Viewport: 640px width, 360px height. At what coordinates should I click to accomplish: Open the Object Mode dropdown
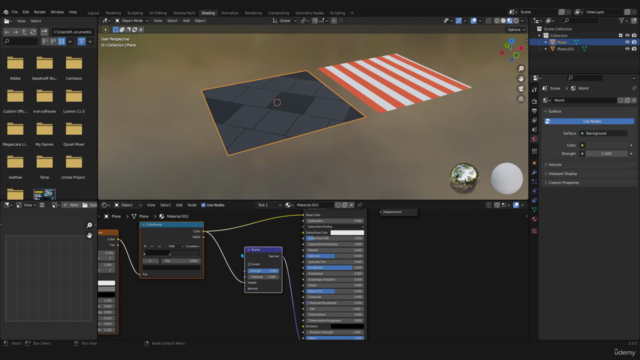click(132, 20)
